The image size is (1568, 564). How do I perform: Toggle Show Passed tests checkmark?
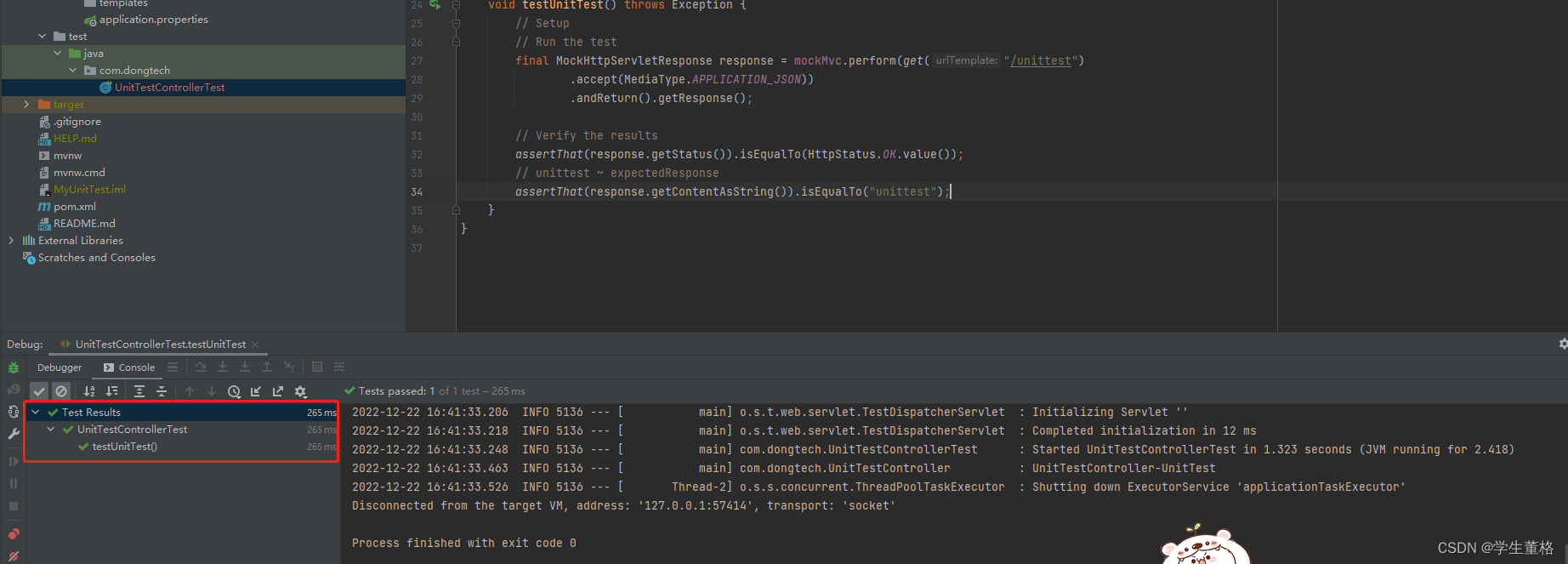[39, 391]
